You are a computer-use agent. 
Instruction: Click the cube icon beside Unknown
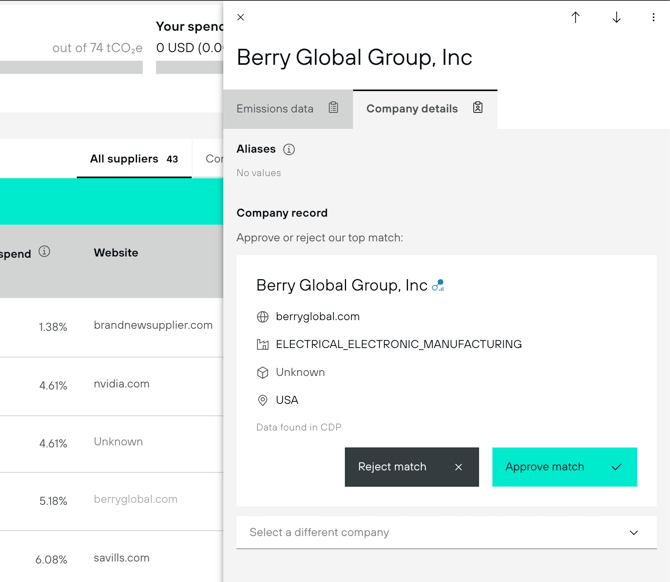coord(262,373)
